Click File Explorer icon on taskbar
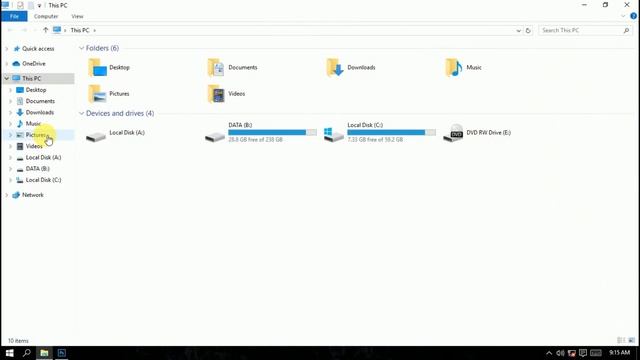Viewport: 640px width, 360px height. tap(44, 353)
